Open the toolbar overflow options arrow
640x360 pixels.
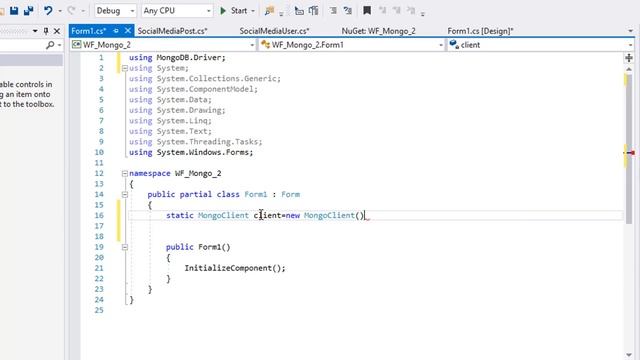point(423,13)
